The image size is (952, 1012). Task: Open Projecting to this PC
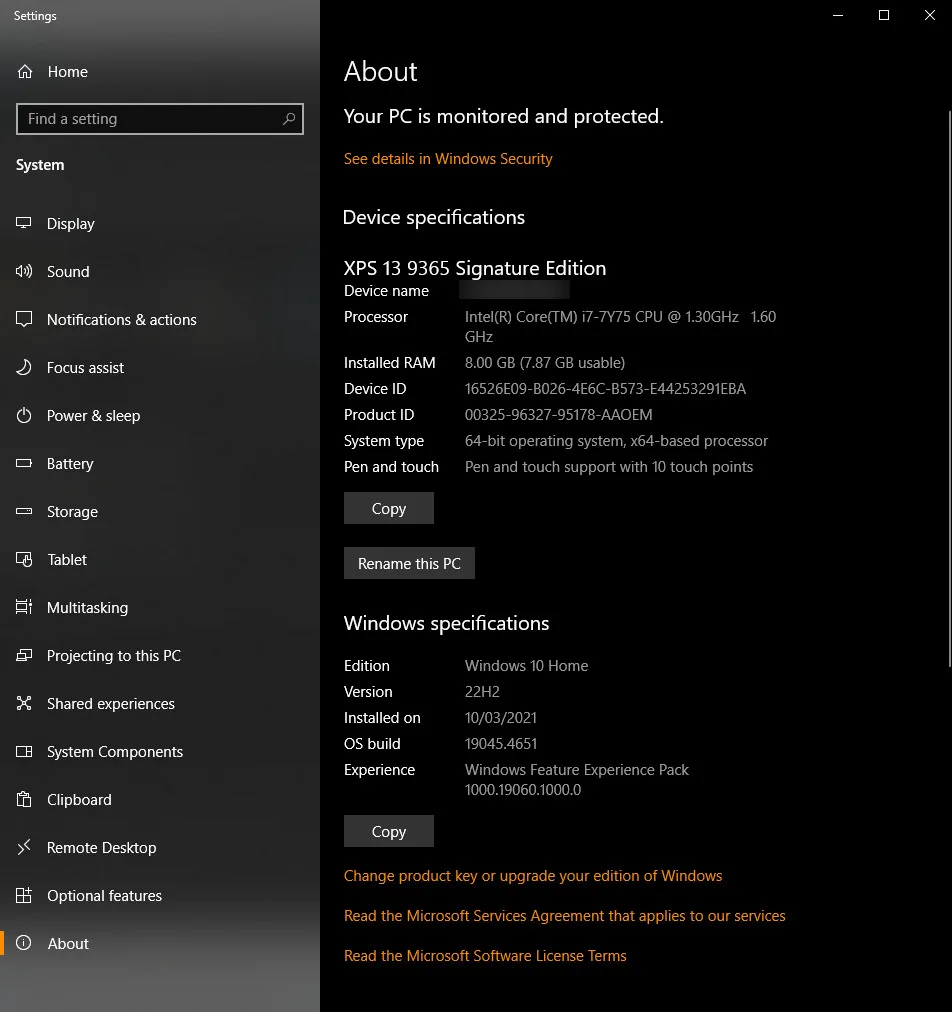[113, 656]
